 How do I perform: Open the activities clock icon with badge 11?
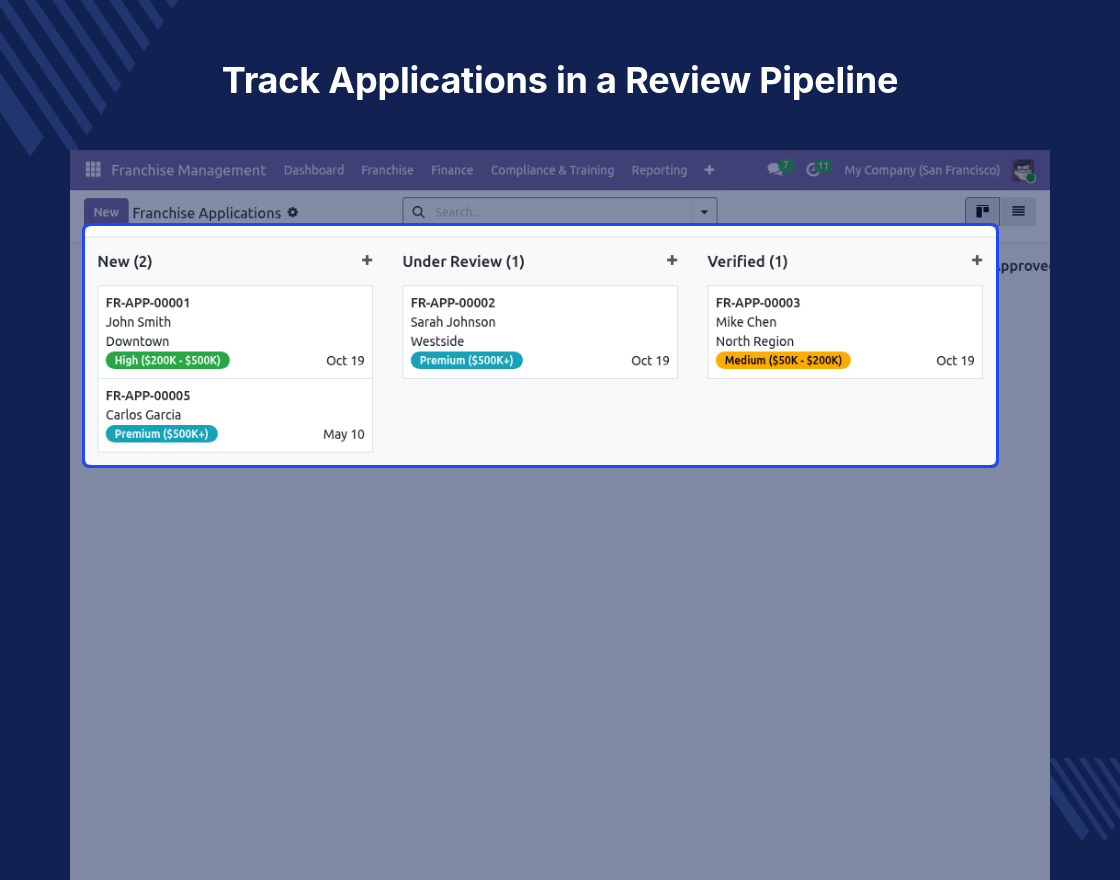click(x=813, y=170)
